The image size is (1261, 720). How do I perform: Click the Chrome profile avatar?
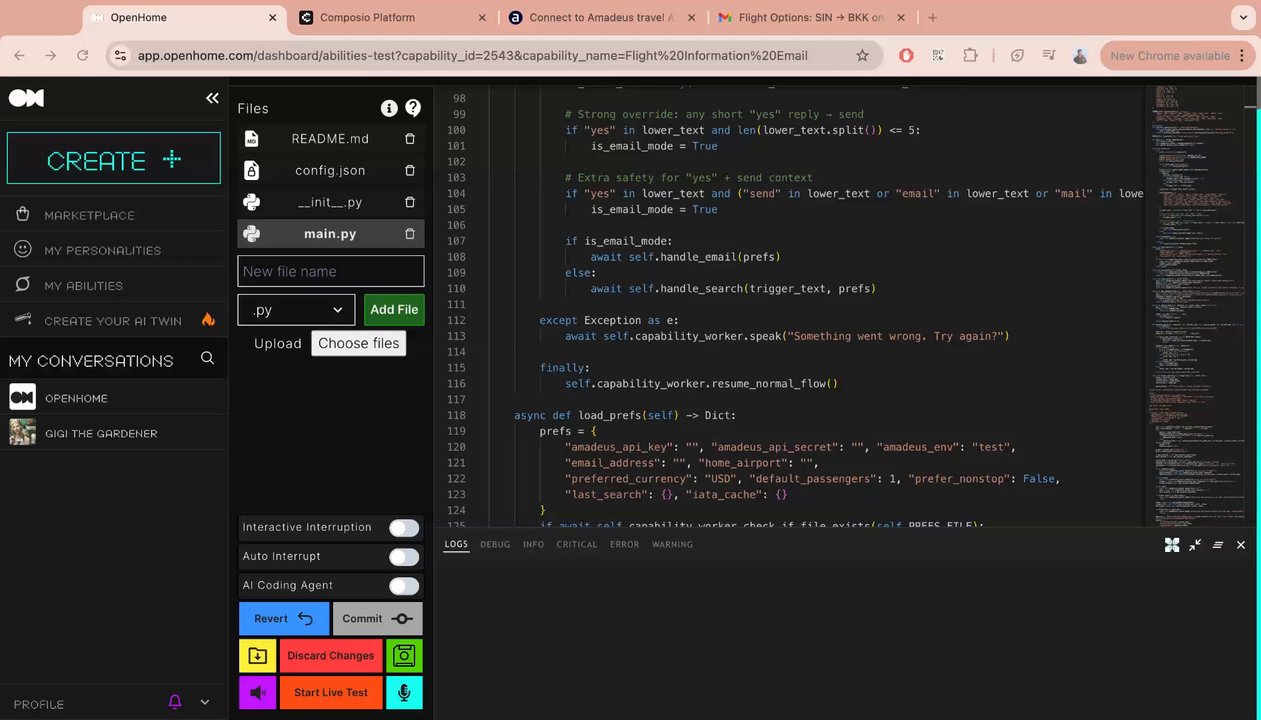click(1080, 56)
